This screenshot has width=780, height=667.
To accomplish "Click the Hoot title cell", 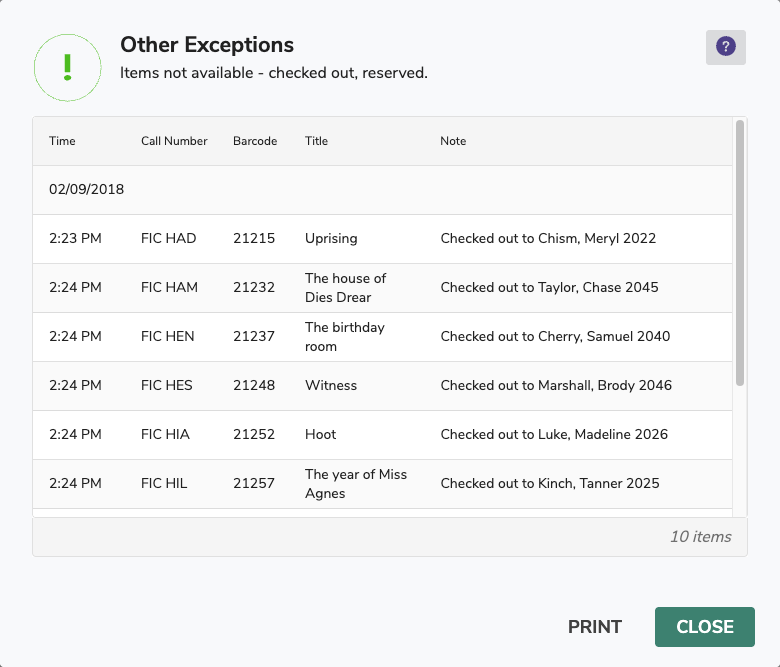I will [320, 435].
